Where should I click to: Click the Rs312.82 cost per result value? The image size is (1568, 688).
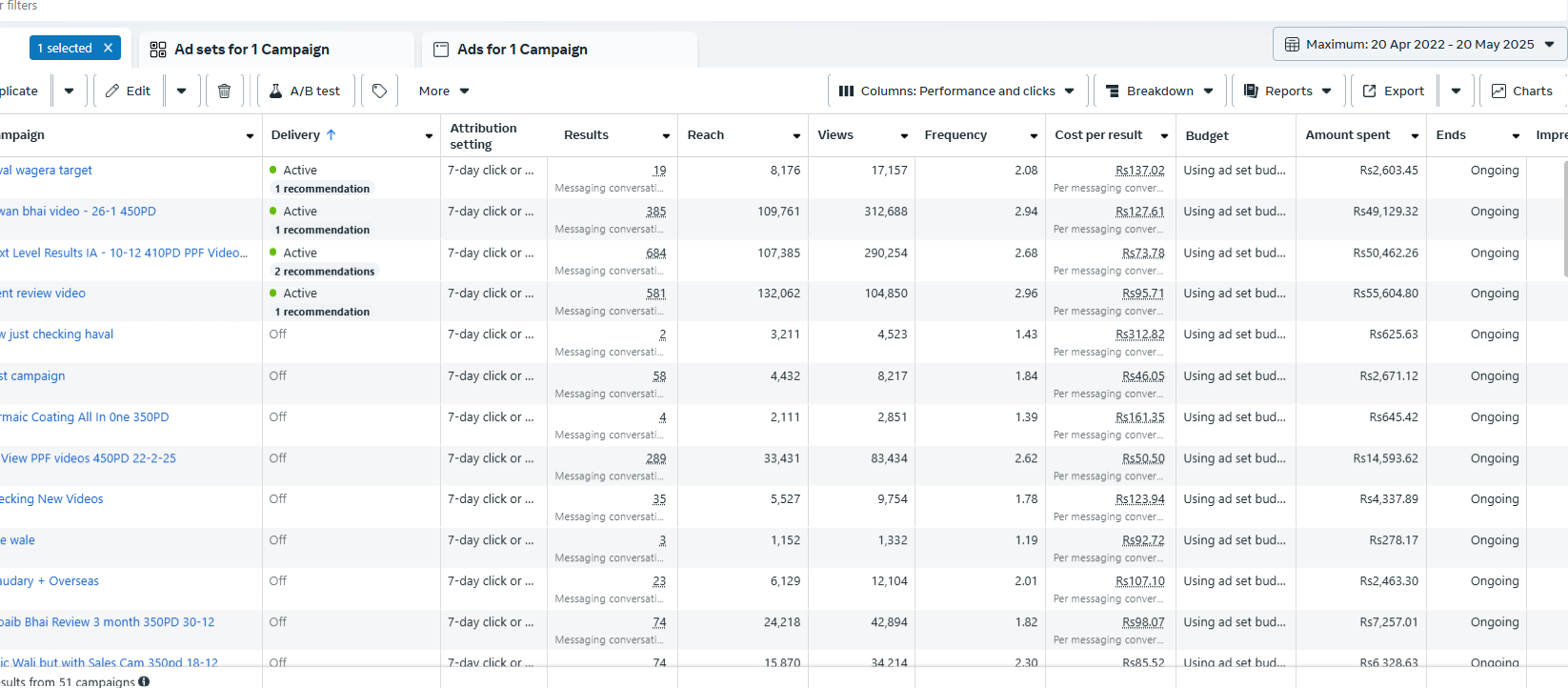point(1139,334)
